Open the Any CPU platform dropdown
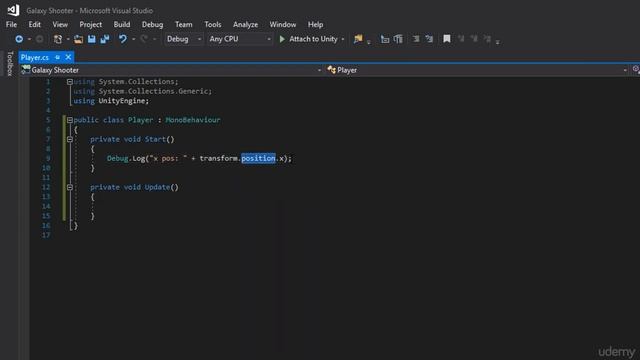Screen dimensions: 640x360 click(x=240, y=39)
